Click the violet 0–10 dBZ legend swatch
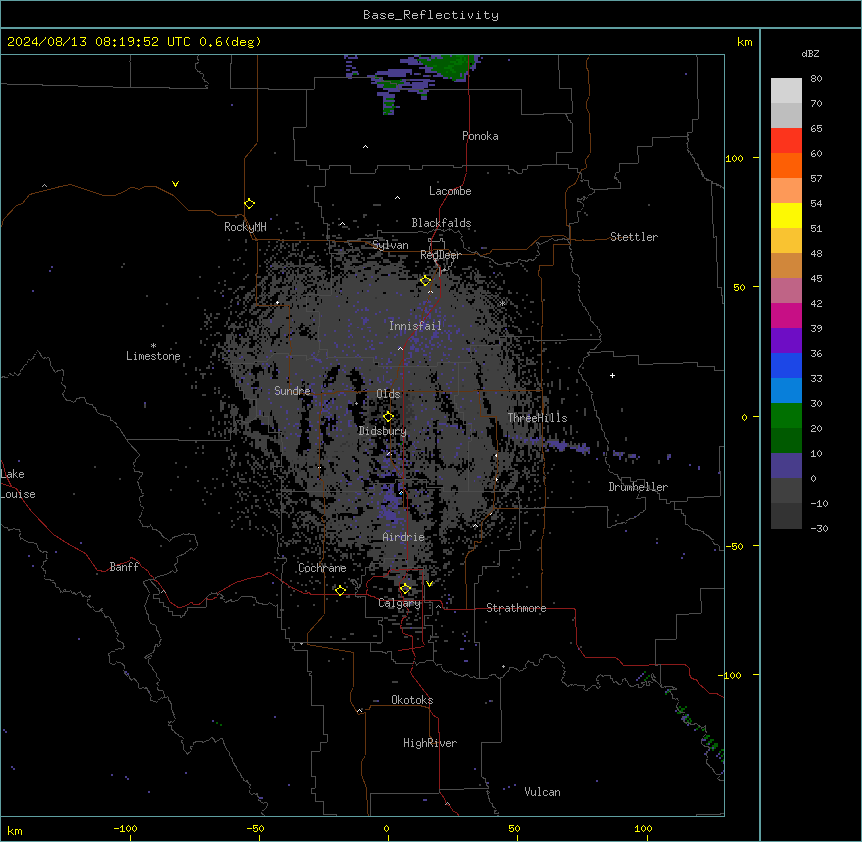The width and height of the screenshot is (862, 842). (x=786, y=466)
